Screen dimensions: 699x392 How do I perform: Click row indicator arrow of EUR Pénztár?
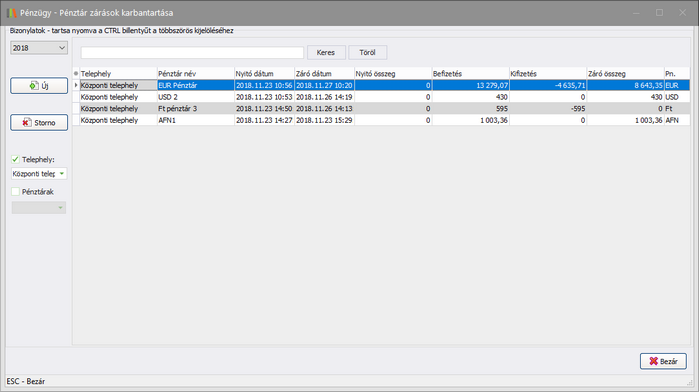click(x=76, y=85)
